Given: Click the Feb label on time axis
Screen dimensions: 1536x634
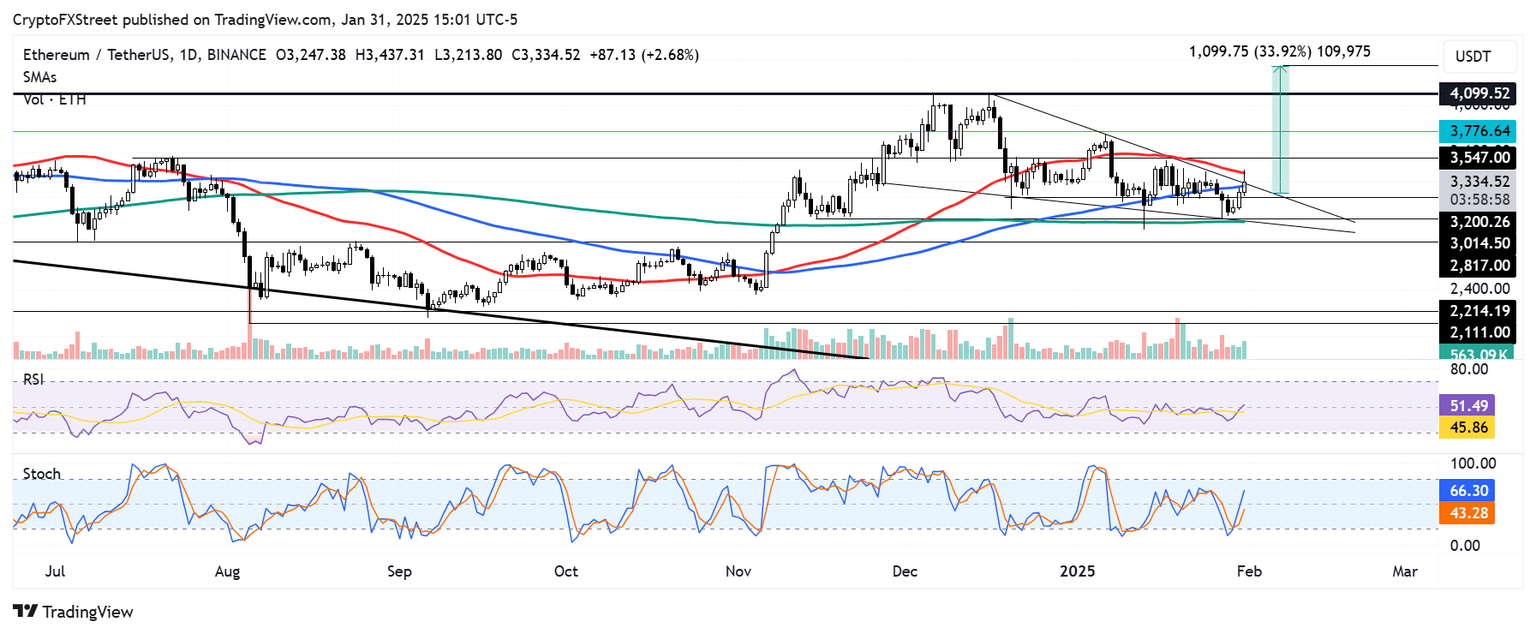Looking at the screenshot, I should tap(1250, 572).
